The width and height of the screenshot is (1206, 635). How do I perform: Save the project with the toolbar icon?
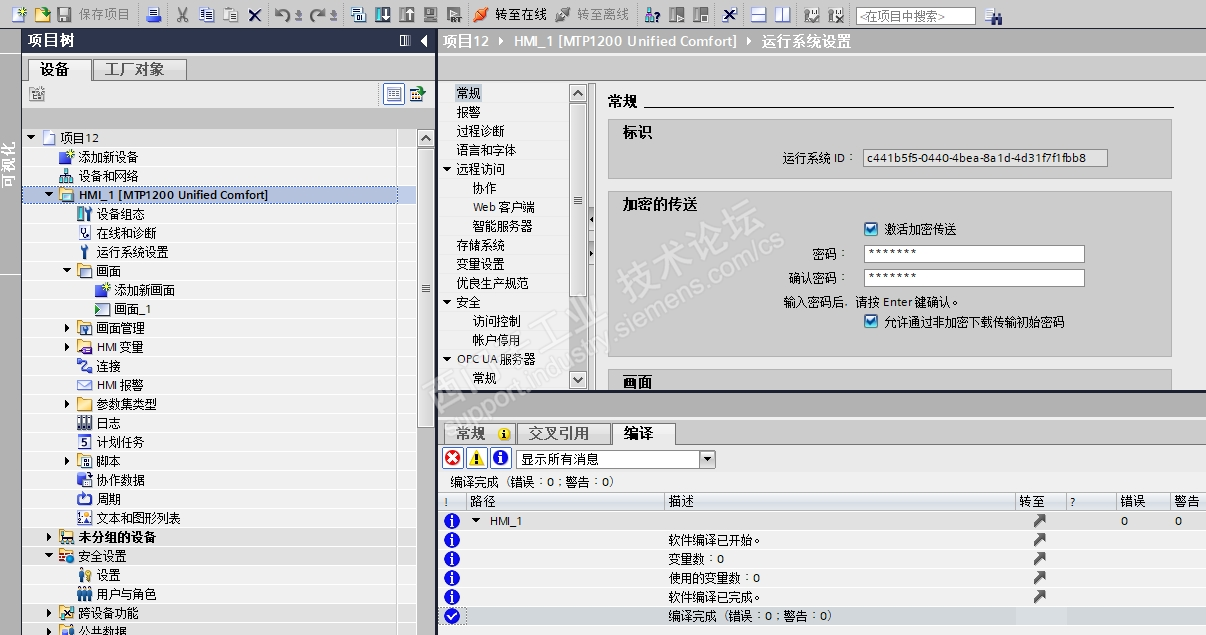pos(64,15)
